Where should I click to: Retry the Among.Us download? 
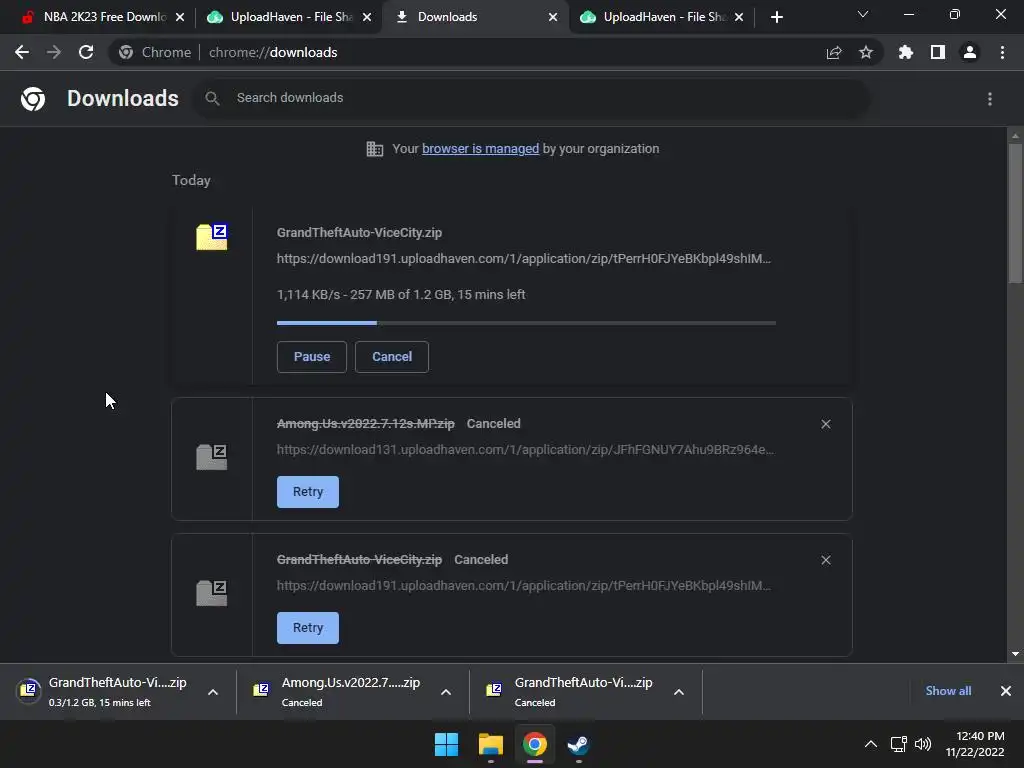point(308,492)
